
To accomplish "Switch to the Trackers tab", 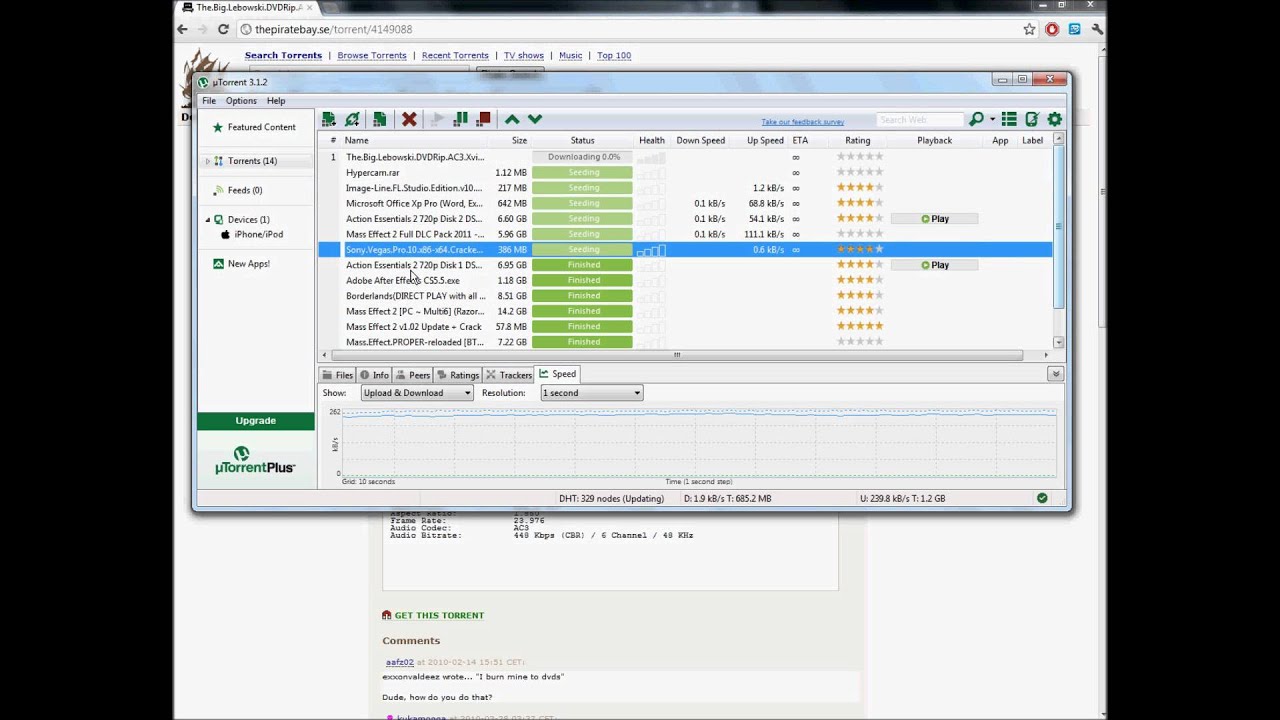I will pos(509,375).
